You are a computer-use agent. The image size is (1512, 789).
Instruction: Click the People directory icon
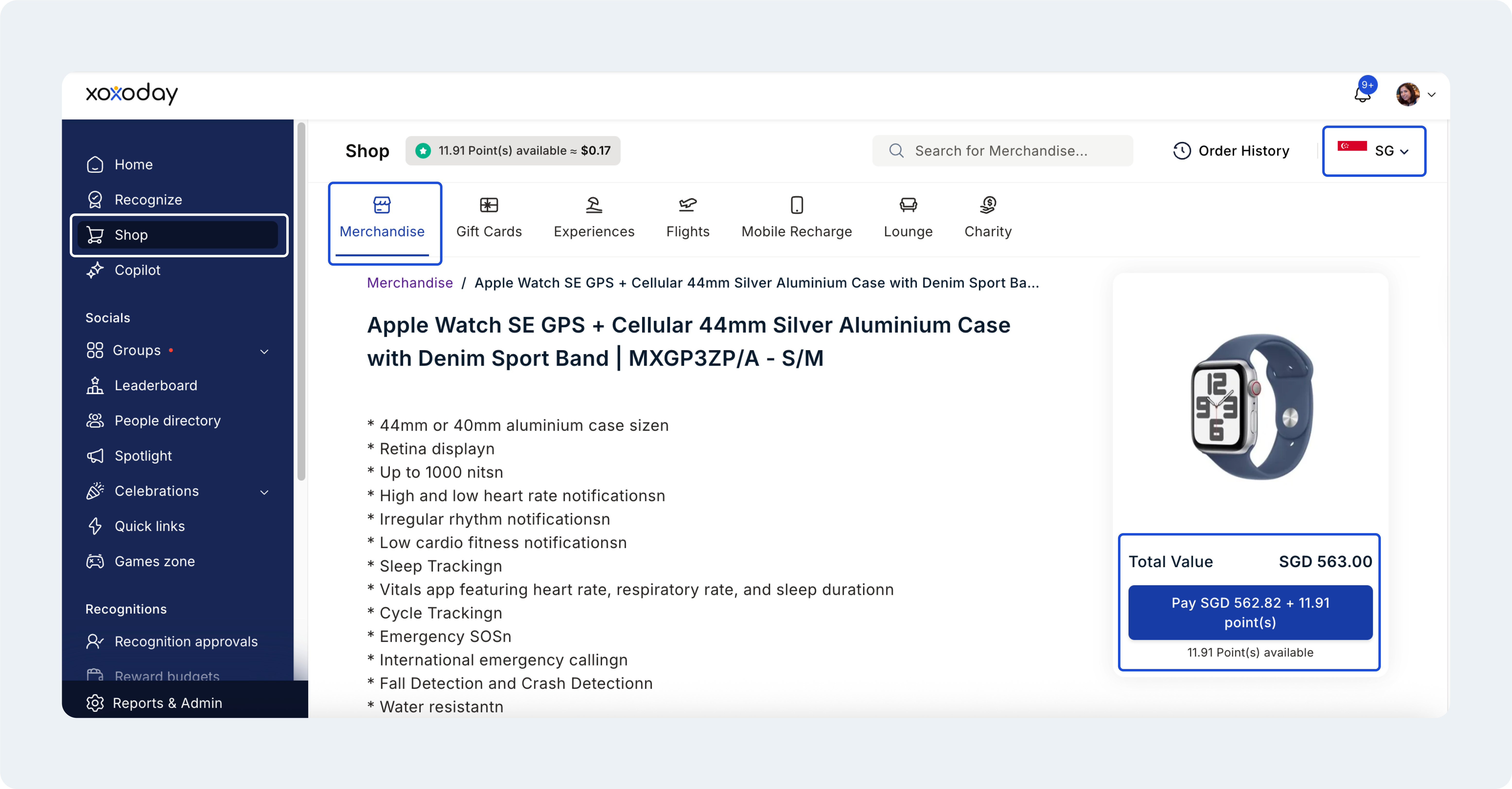pos(95,421)
